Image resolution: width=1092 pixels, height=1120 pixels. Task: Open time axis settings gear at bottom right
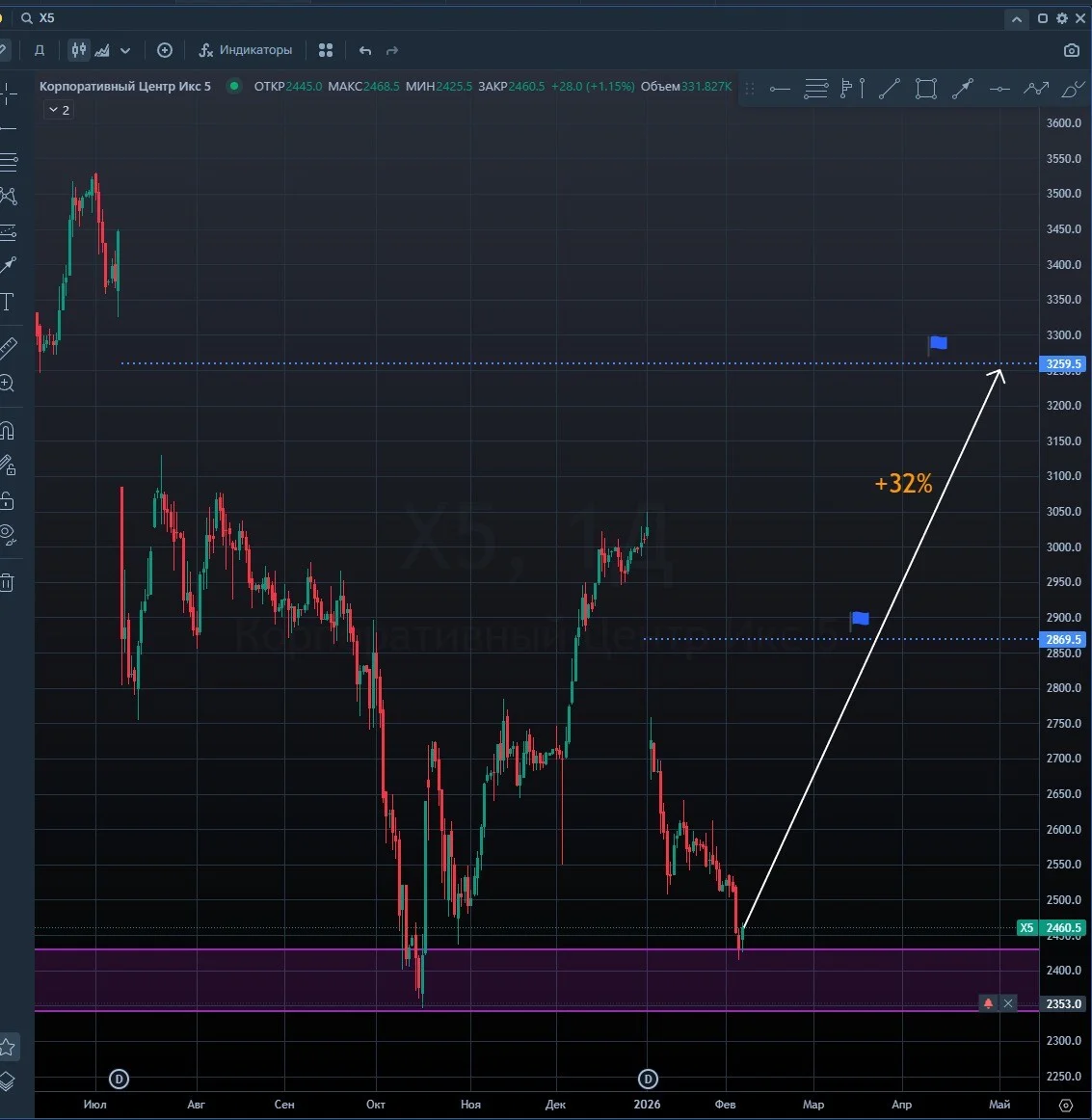[x=1066, y=1105]
